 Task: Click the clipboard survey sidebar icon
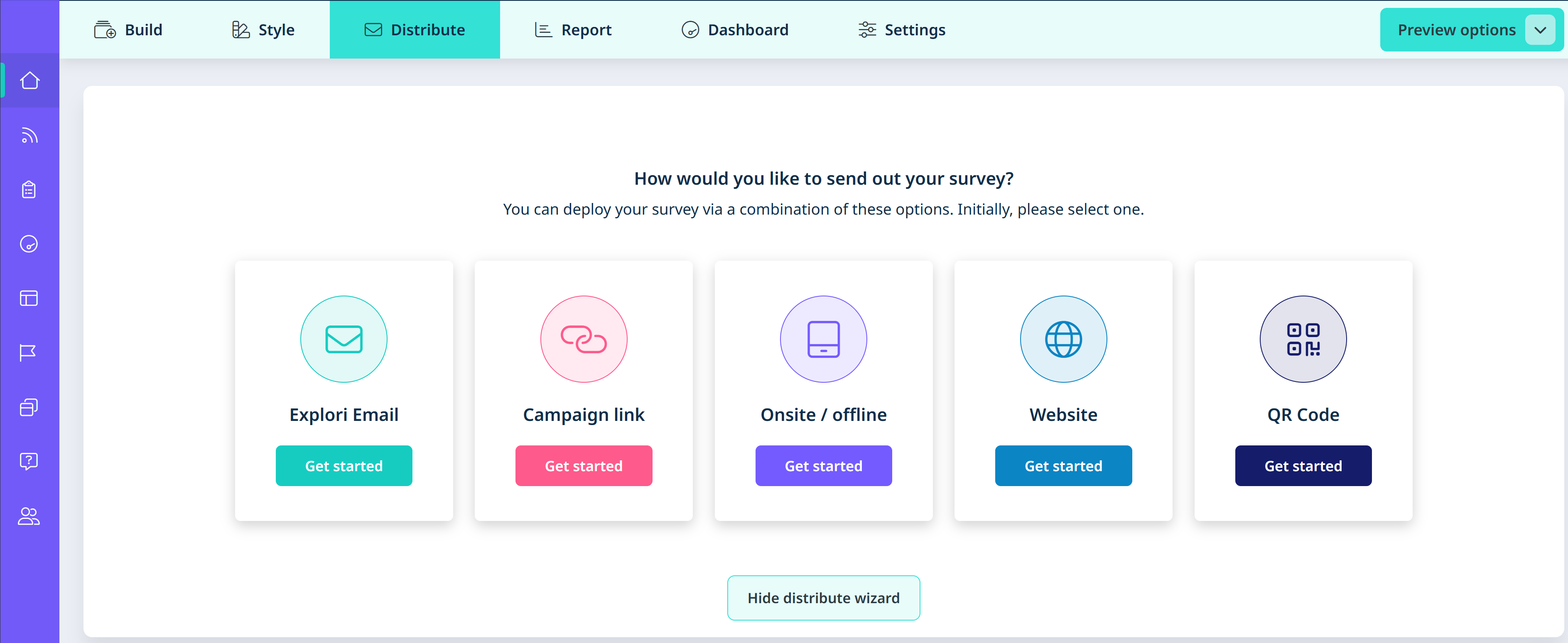[x=29, y=190]
